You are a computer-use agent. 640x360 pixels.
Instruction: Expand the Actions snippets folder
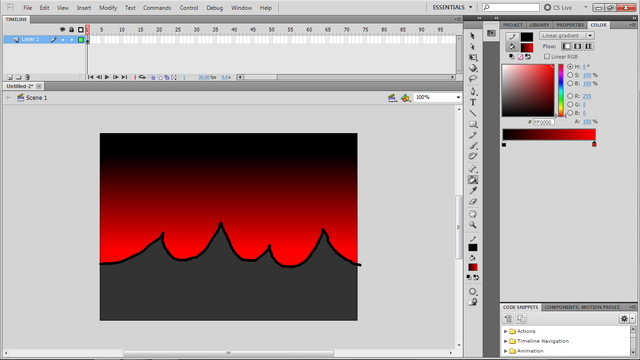click(506, 331)
